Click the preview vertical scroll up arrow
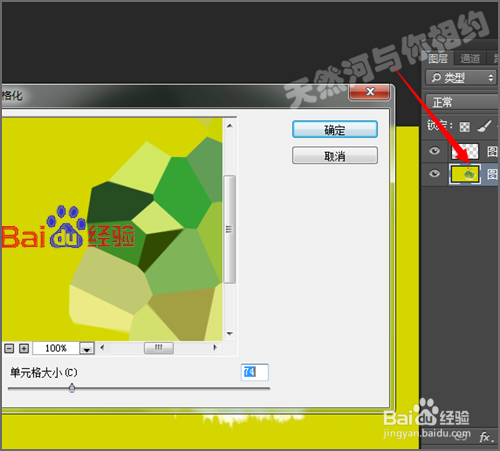 [229, 126]
